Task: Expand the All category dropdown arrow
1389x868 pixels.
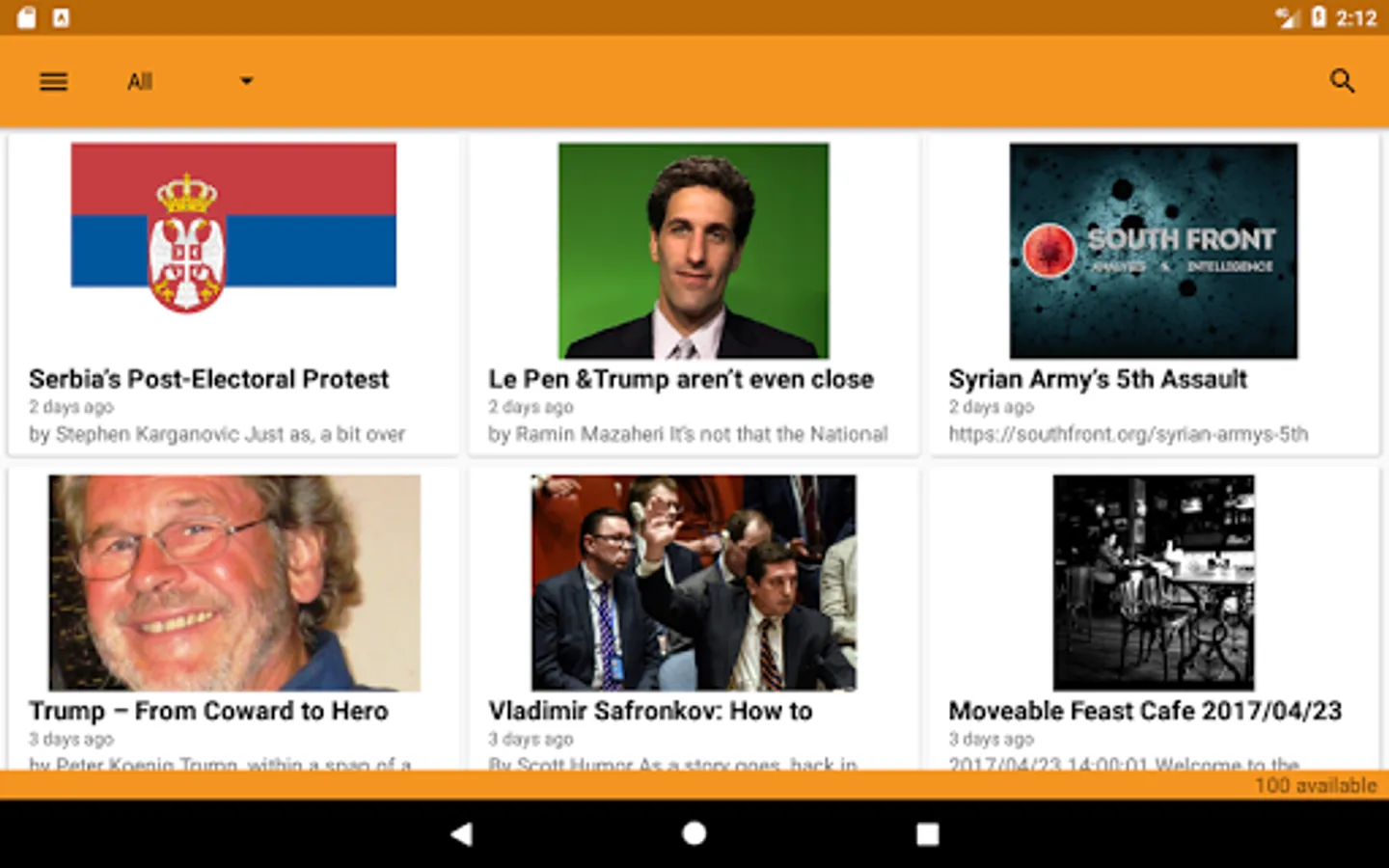Action: [247, 81]
